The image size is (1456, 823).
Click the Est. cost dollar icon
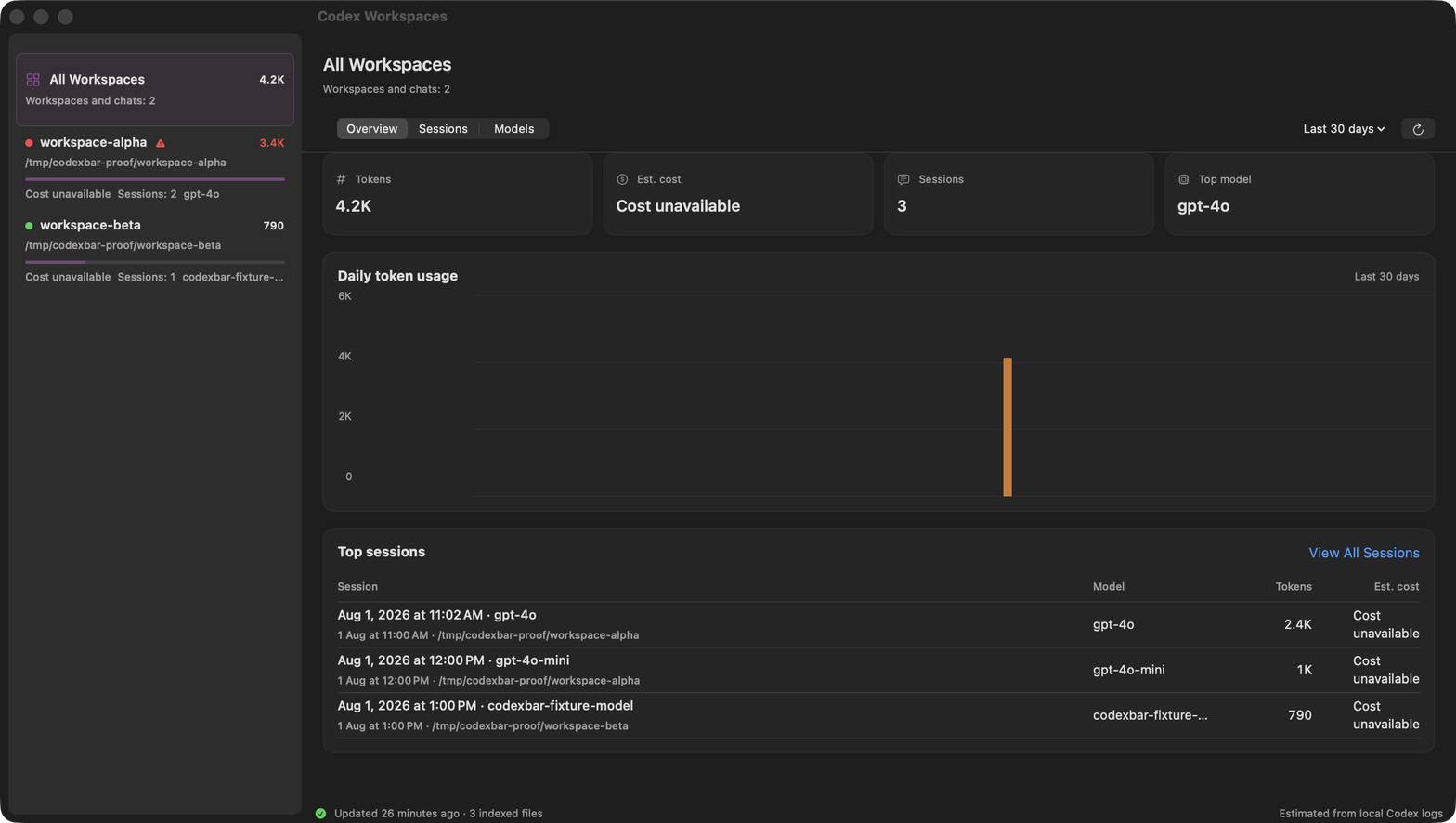622,179
